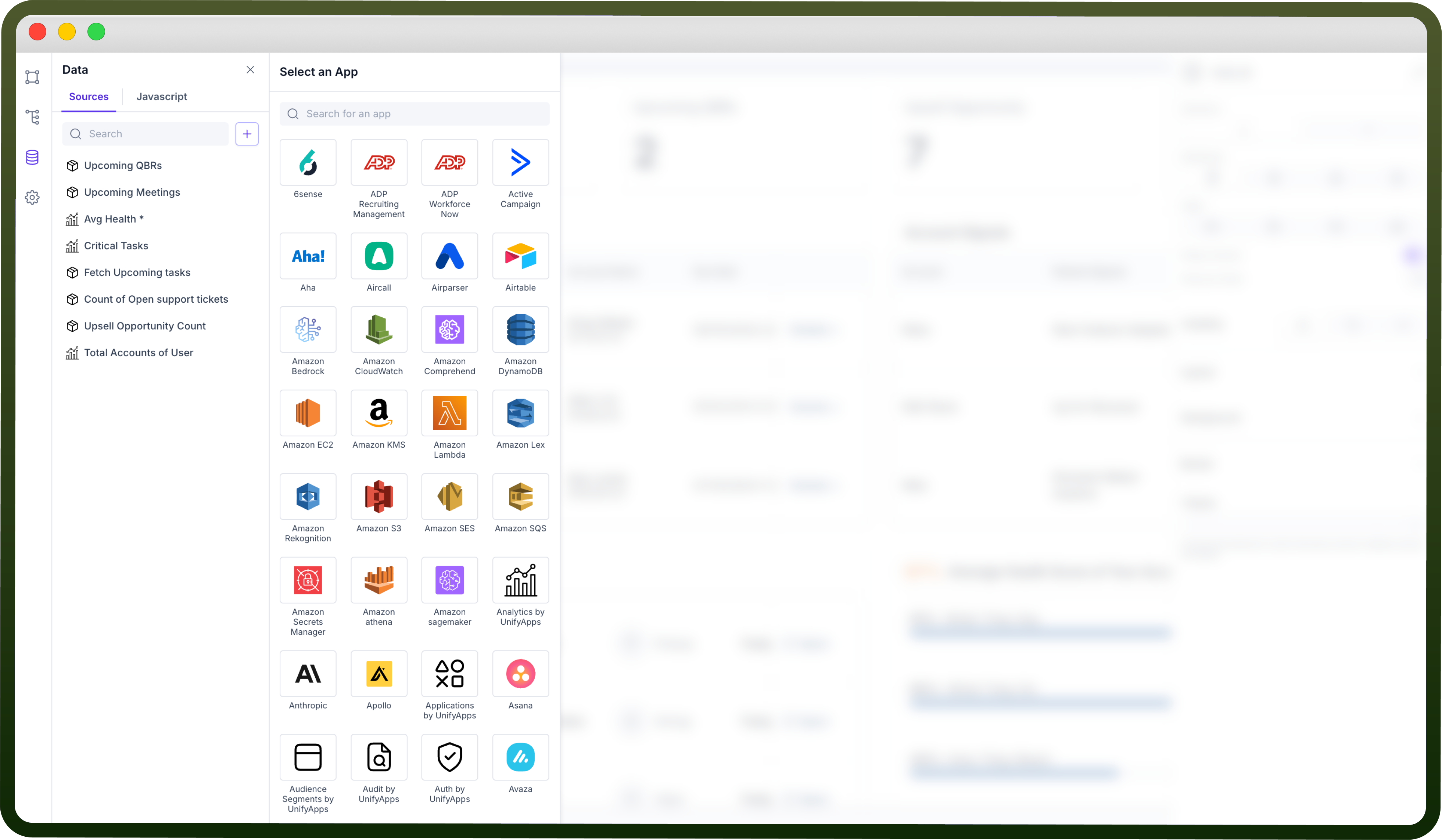This screenshot has width=1442, height=840.
Task: Open Upsell Opportunity Count source
Action: pos(136,326)
